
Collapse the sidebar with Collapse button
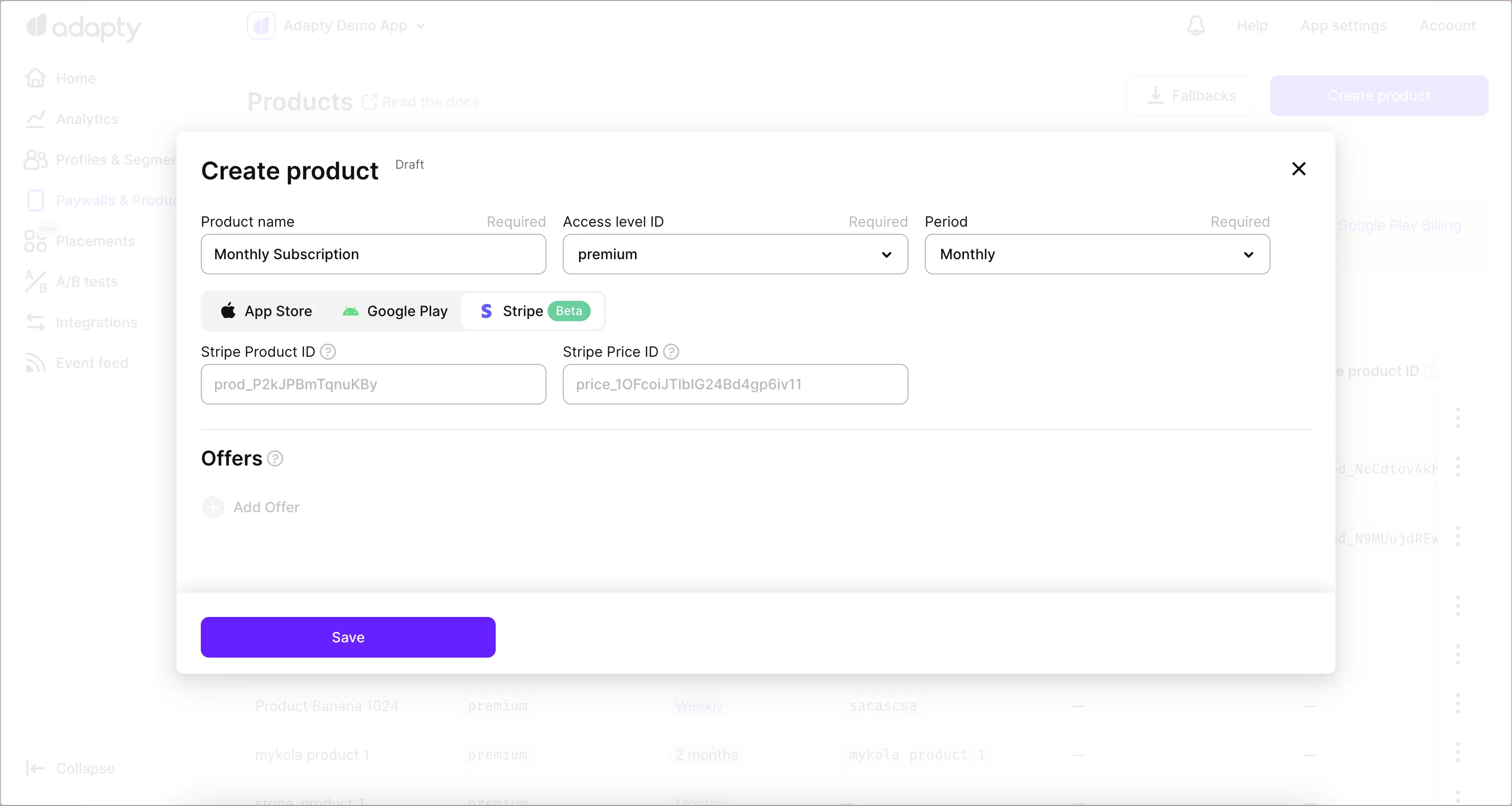click(71, 768)
